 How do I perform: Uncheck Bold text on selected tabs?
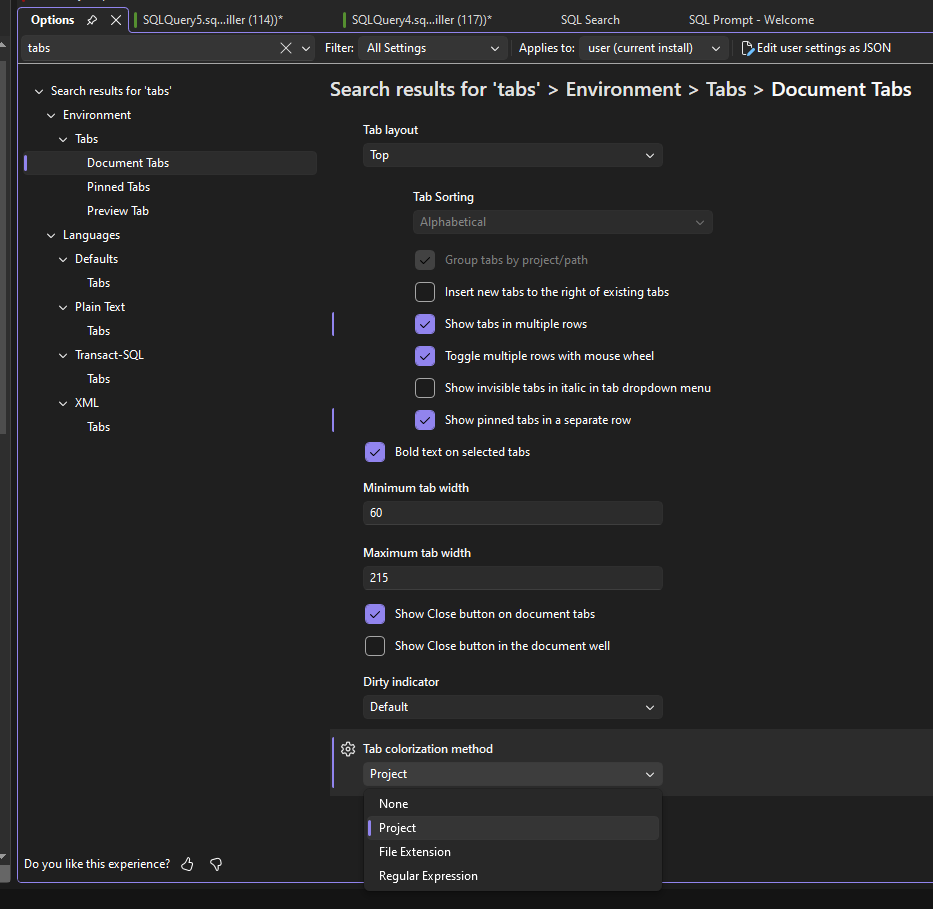coord(375,452)
